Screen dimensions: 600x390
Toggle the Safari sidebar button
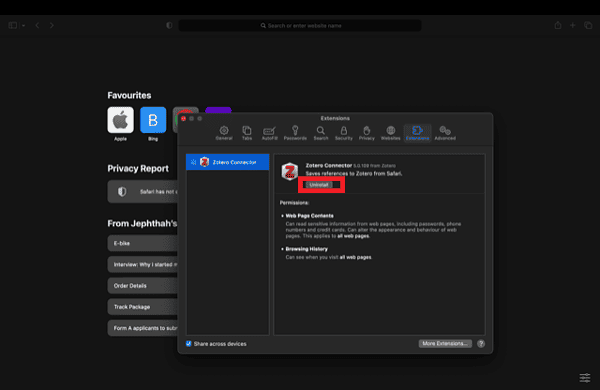tap(13, 25)
